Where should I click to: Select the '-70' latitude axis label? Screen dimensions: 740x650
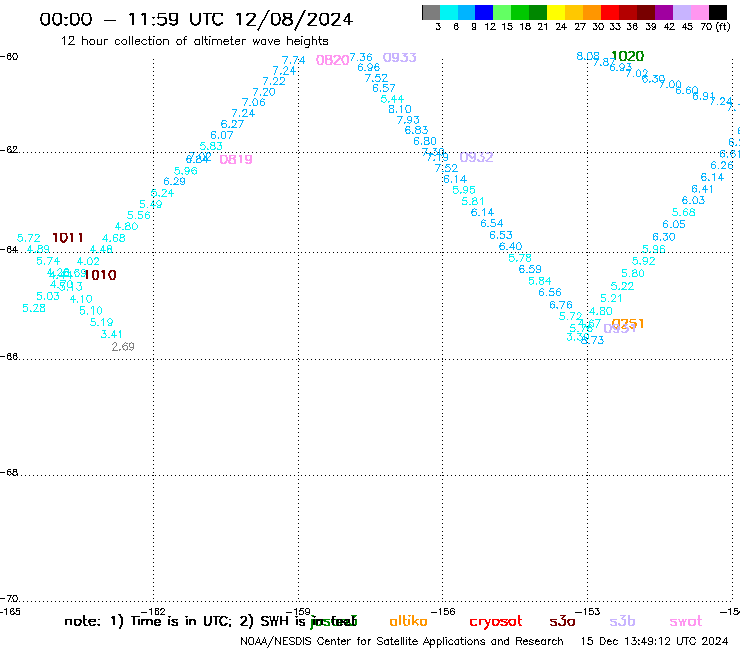[9, 599]
